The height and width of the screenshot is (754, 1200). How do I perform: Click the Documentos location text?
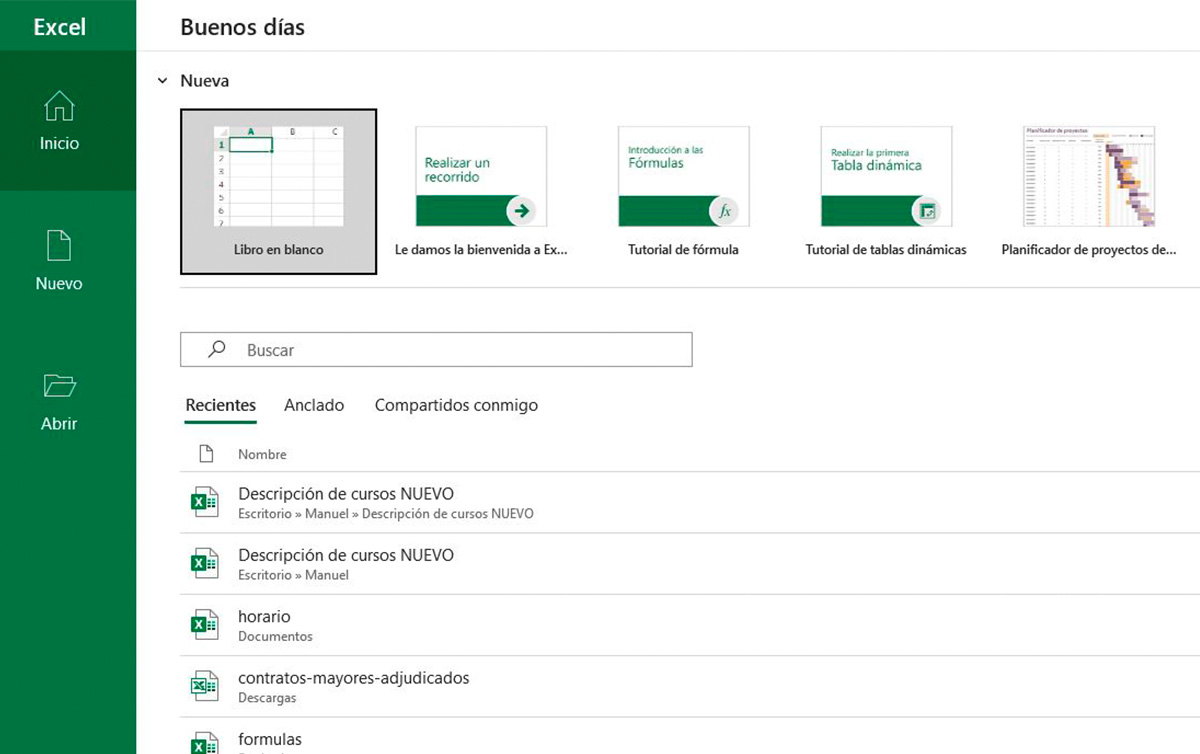(275, 636)
